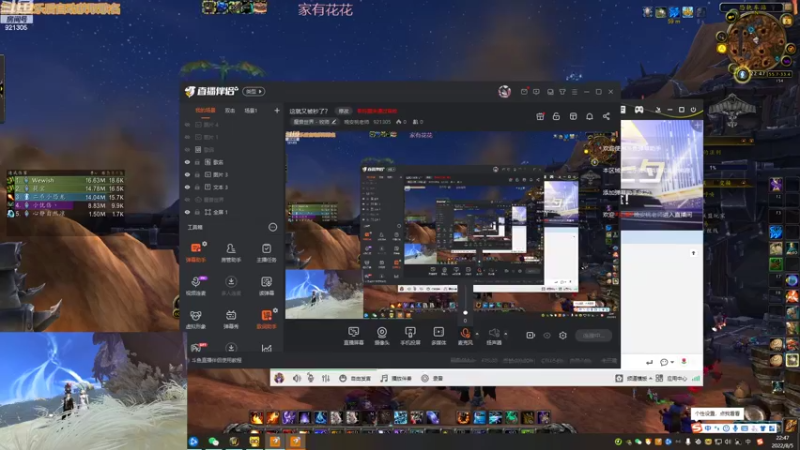Open 斗鱼直播伴侣使用教程 link
The image size is (800, 450).
pos(217,360)
